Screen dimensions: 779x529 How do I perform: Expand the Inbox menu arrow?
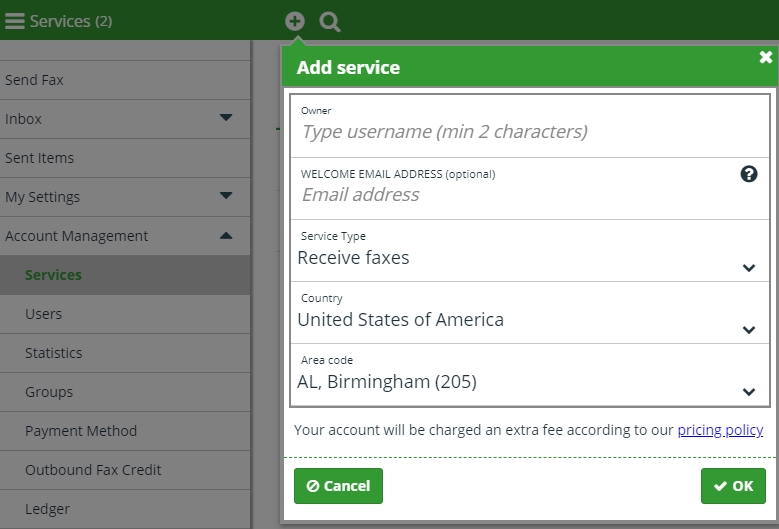(x=226, y=118)
